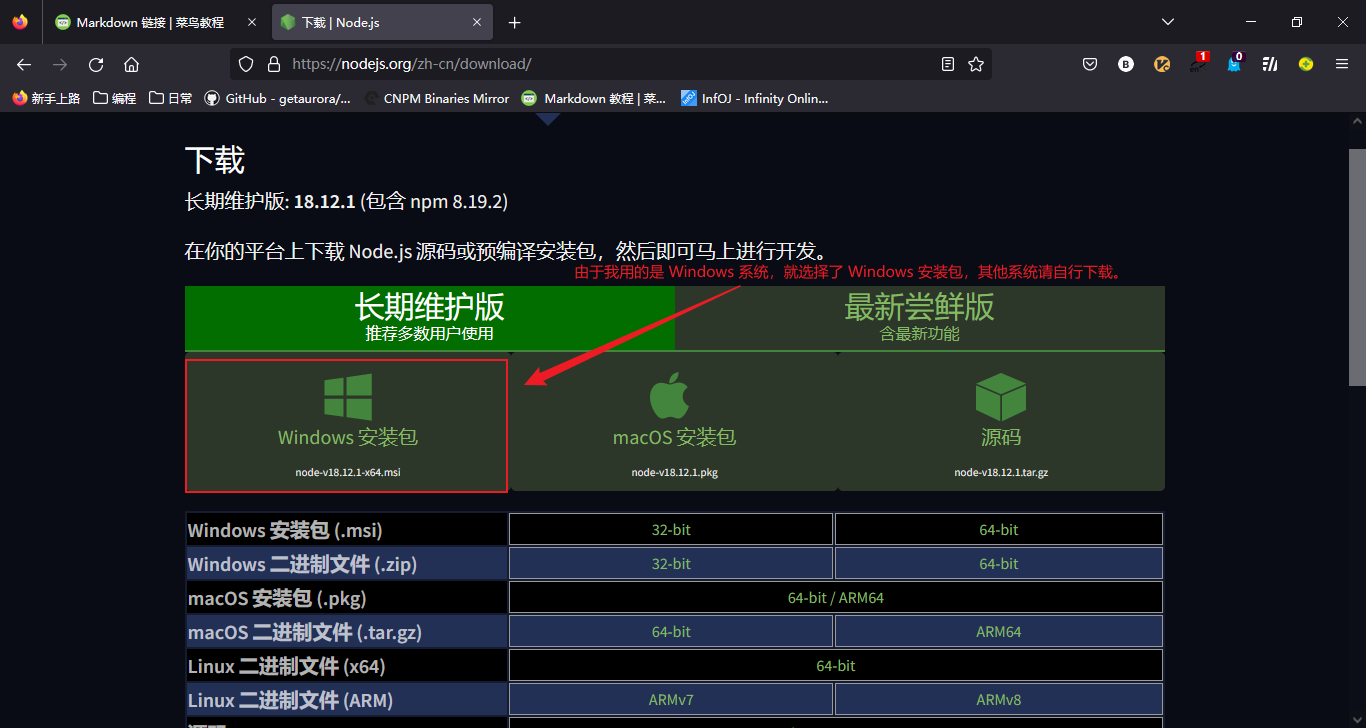Open InfOJ Infinity Online bookmark
The image size is (1366, 728).
coord(755,98)
